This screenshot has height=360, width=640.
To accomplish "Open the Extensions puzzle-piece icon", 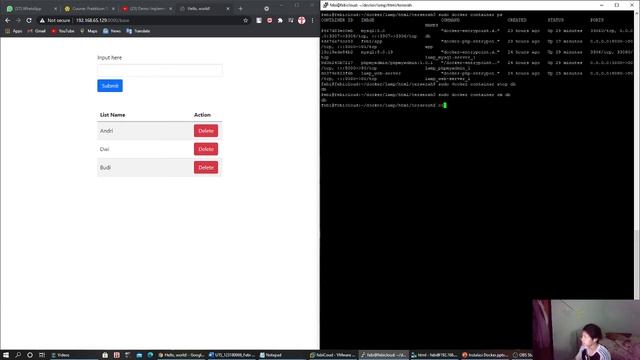I will tap(280, 20).
